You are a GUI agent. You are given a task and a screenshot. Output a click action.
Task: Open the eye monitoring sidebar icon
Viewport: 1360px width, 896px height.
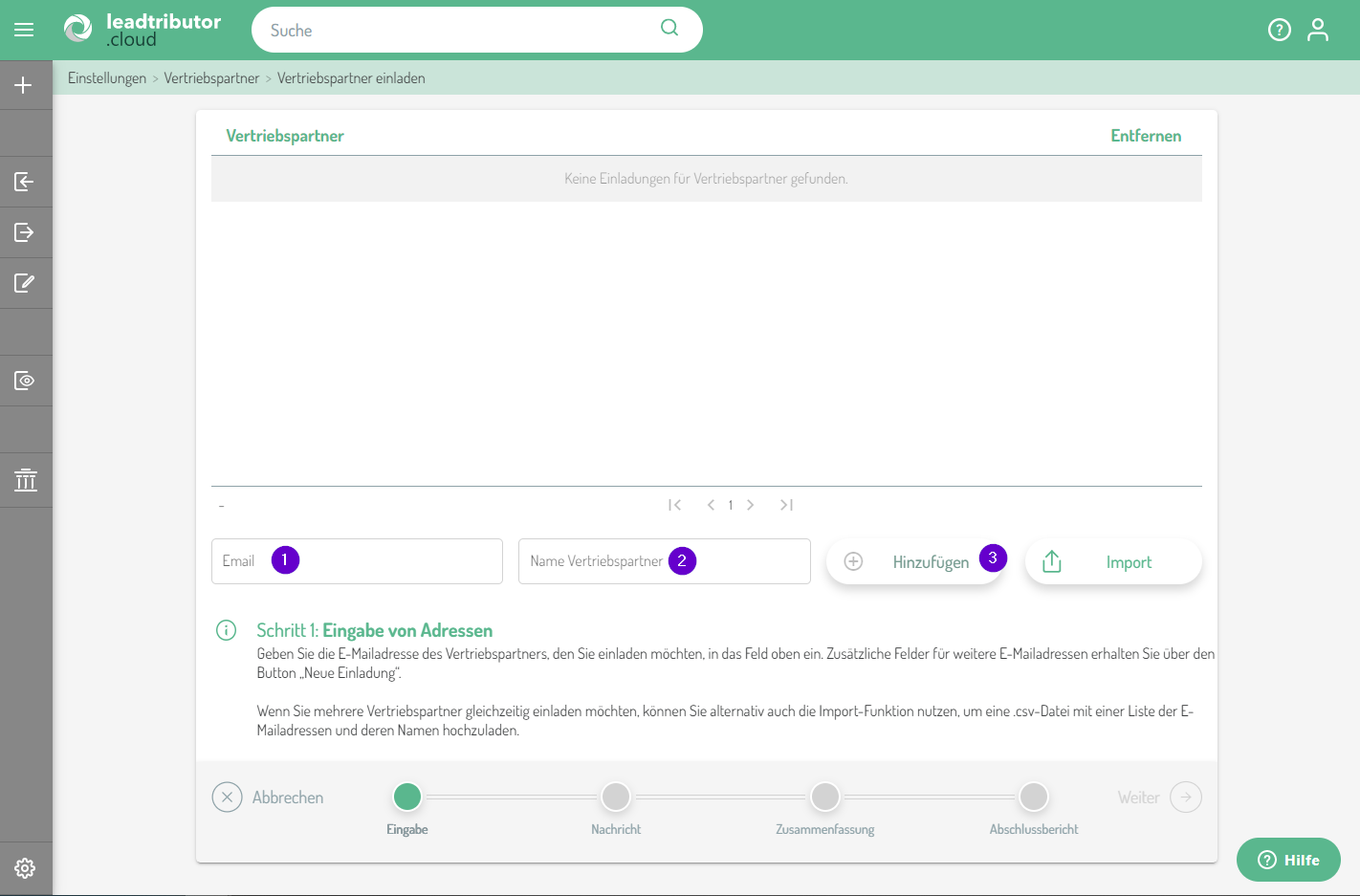click(24, 381)
